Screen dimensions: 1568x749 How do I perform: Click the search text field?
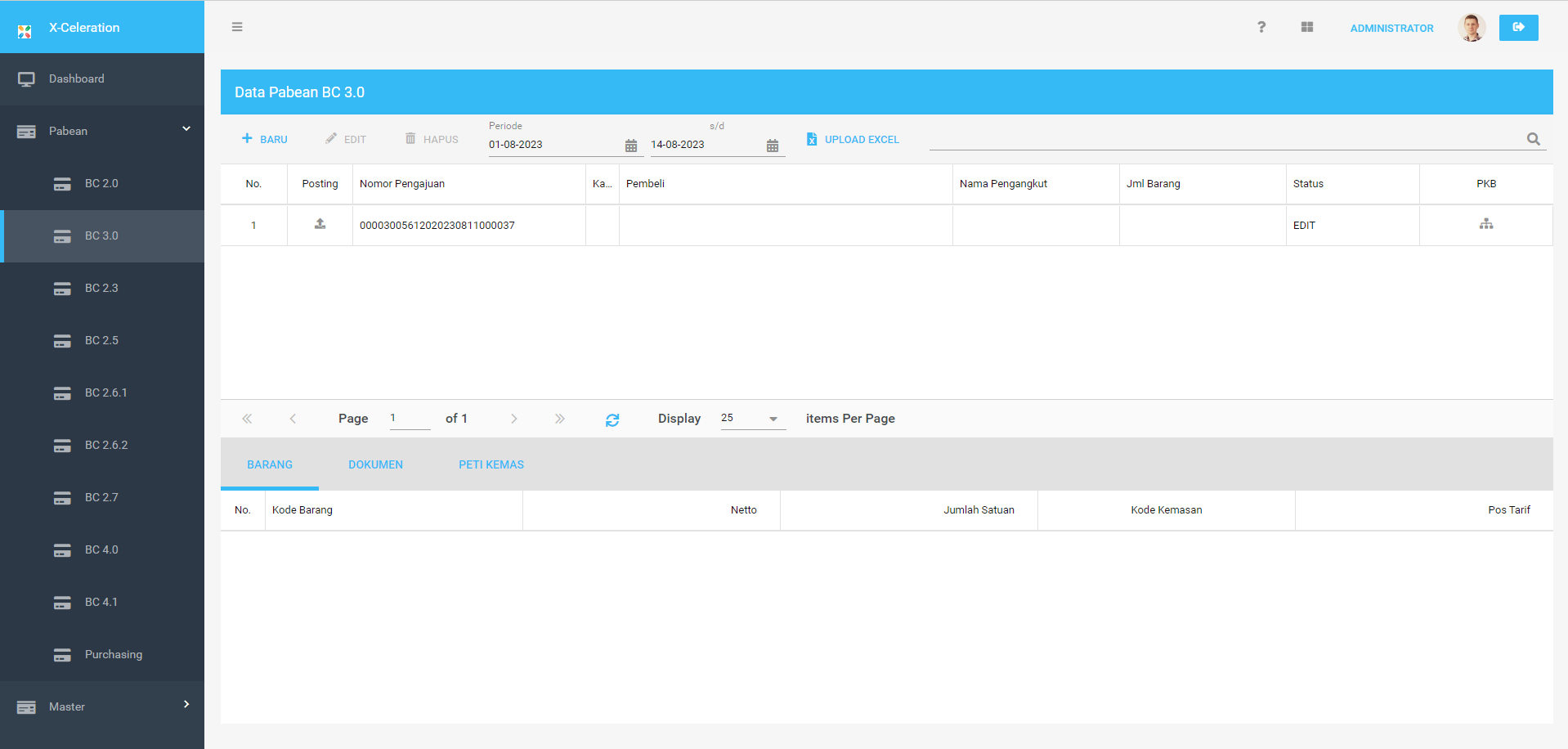coord(1225,139)
